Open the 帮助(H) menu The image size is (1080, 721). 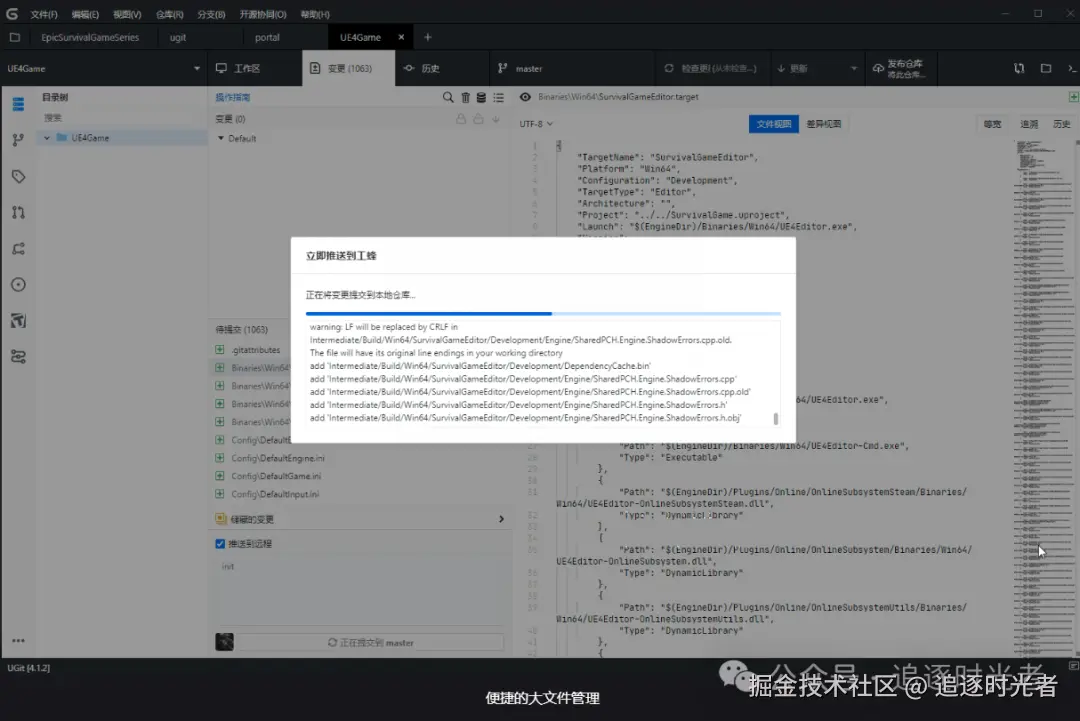pyautogui.click(x=315, y=14)
